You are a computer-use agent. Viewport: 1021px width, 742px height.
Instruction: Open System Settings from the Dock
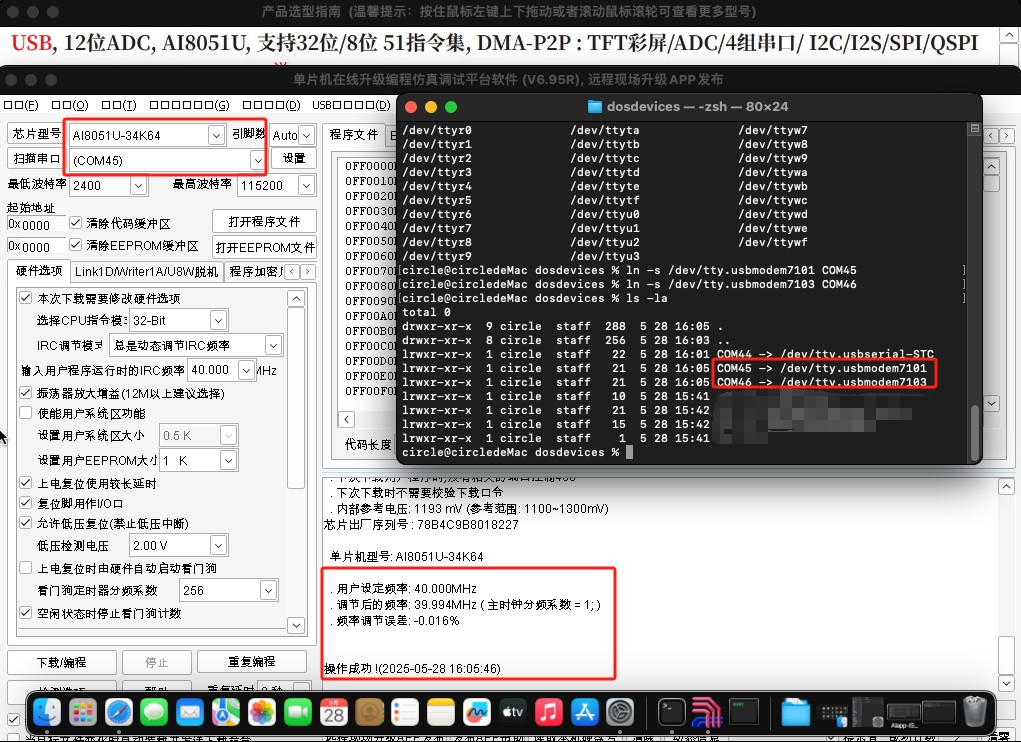click(x=620, y=712)
